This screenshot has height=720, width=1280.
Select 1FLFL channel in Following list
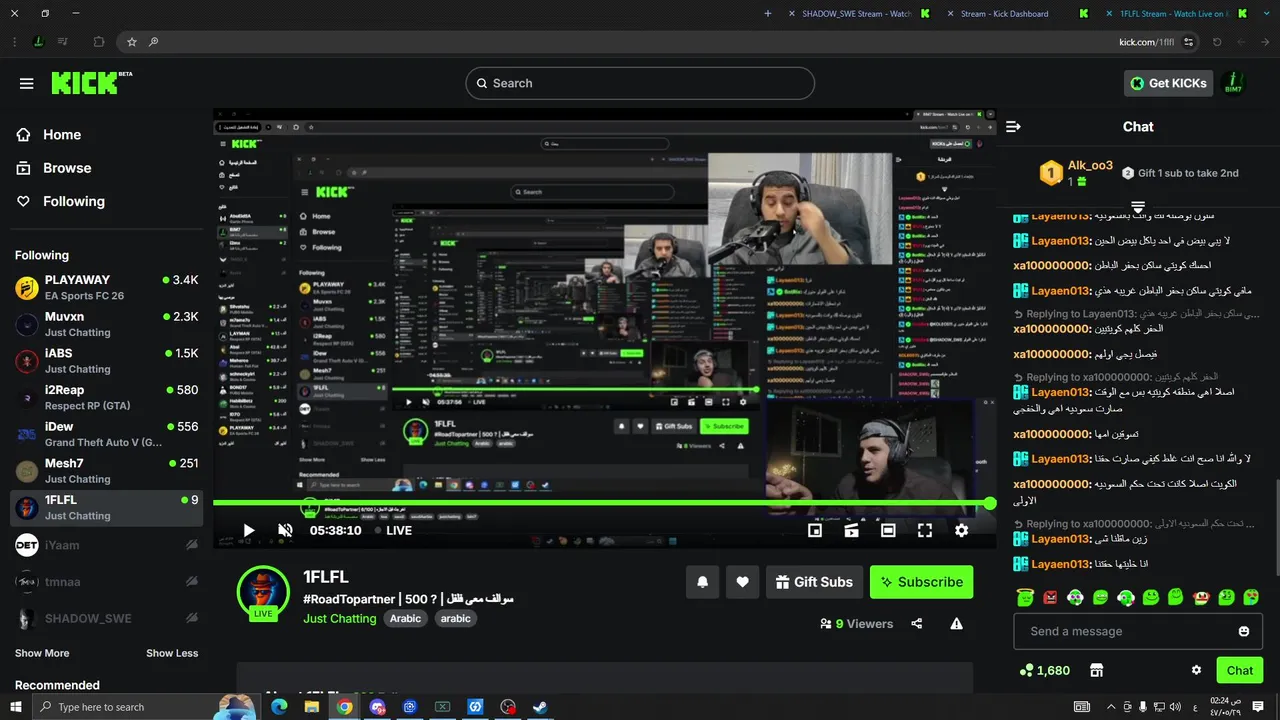[x=106, y=507]
